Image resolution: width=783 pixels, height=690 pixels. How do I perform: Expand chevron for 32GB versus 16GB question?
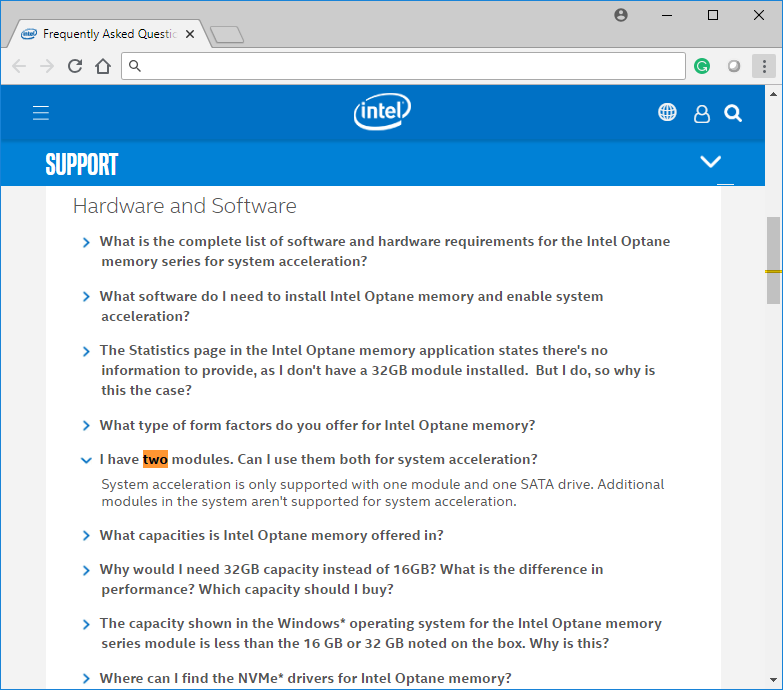[86, 570]
